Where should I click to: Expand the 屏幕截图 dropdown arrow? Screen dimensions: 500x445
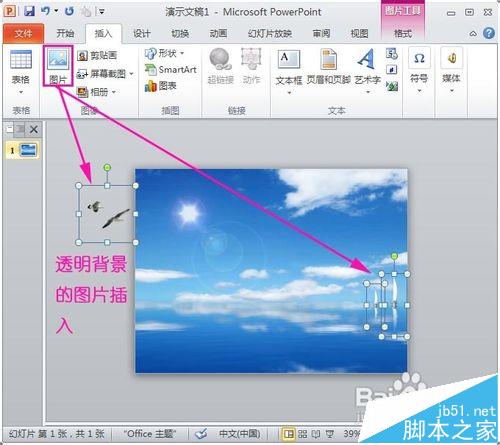pos(131,73)
